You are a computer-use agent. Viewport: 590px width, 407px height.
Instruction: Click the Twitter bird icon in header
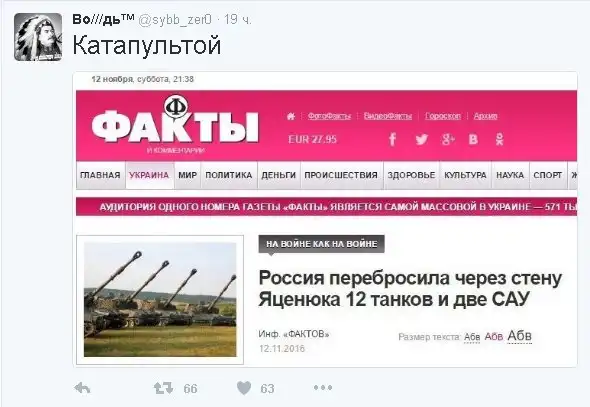[421, 140]
